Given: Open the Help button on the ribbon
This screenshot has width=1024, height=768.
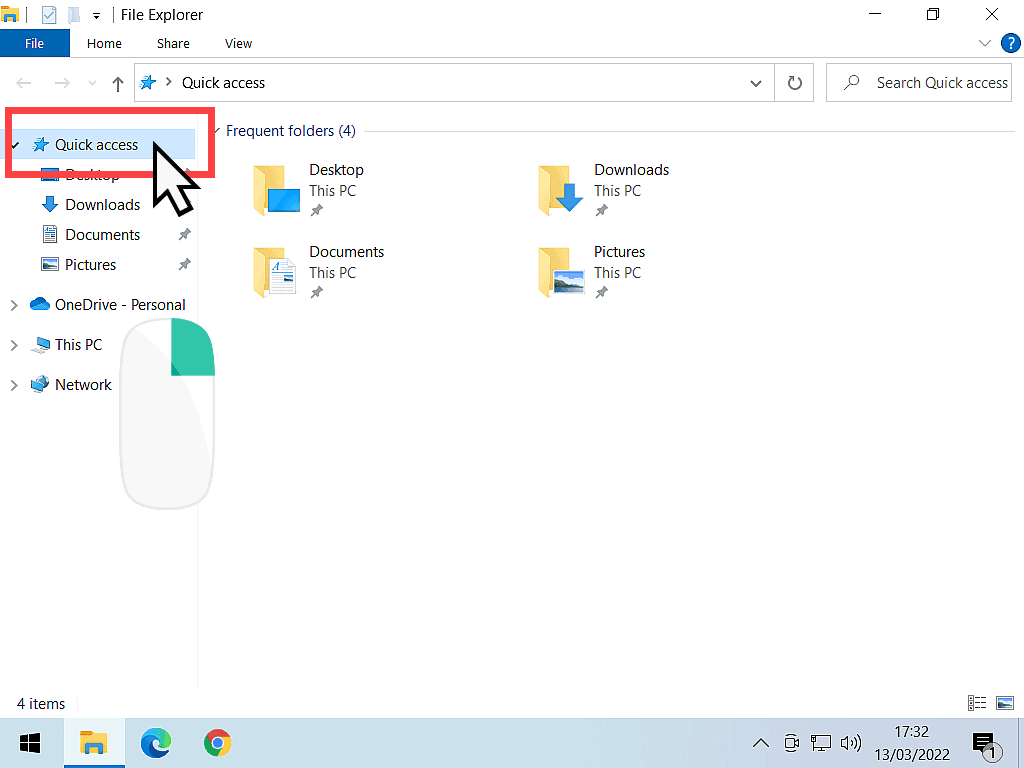Looking at the screenshot, I should 1010,43.
